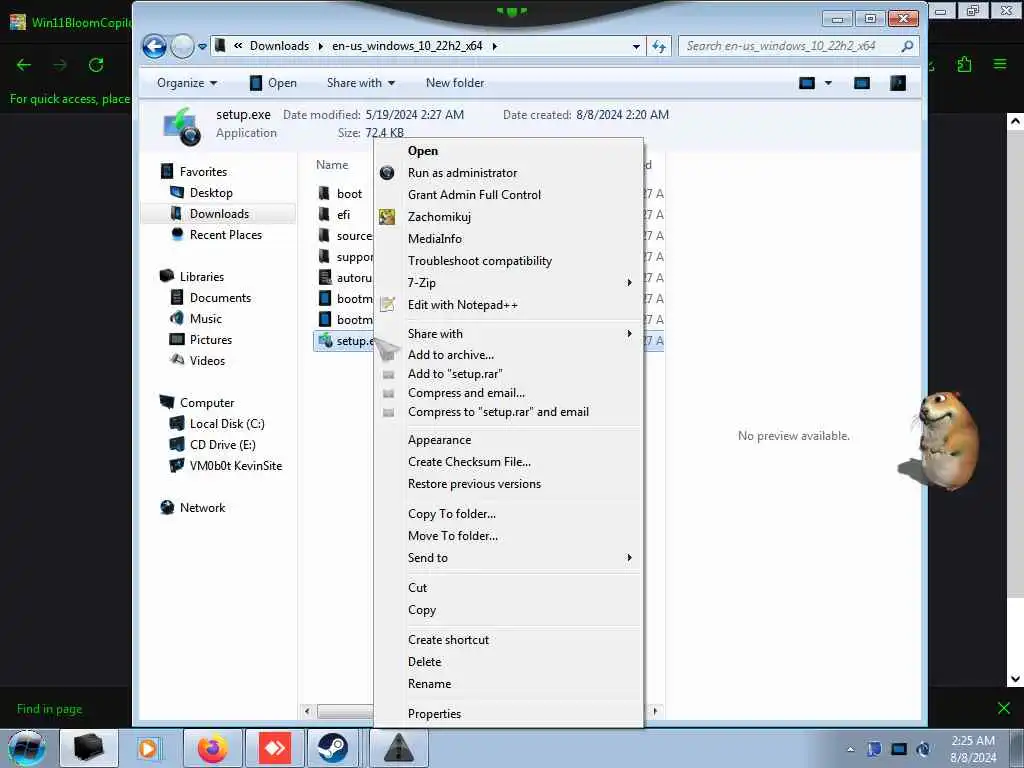Click the Windows Start orb
This screenshot has height=768, width=1024.
(x=26, y=748)
